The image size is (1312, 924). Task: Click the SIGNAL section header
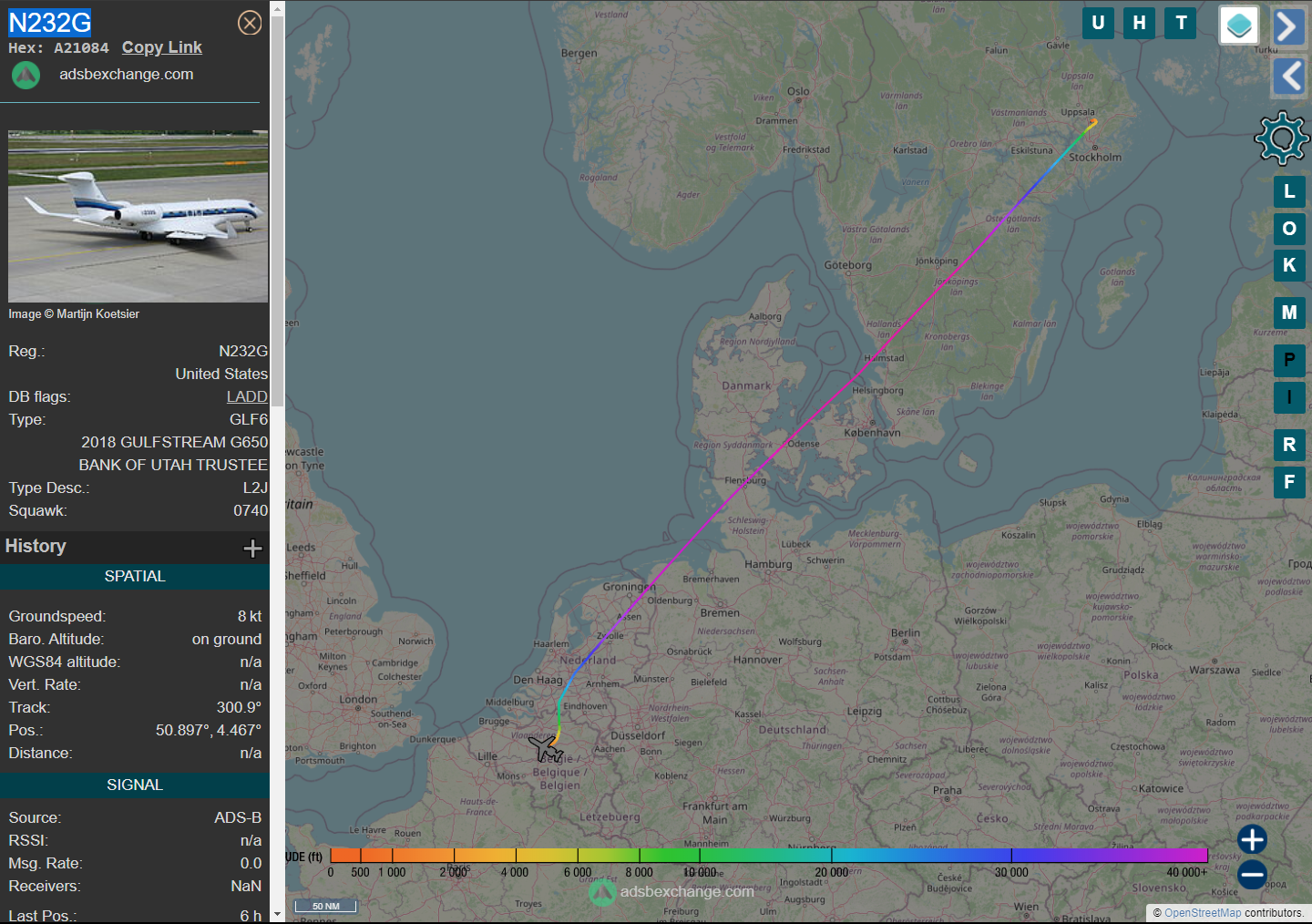[135, 785]
